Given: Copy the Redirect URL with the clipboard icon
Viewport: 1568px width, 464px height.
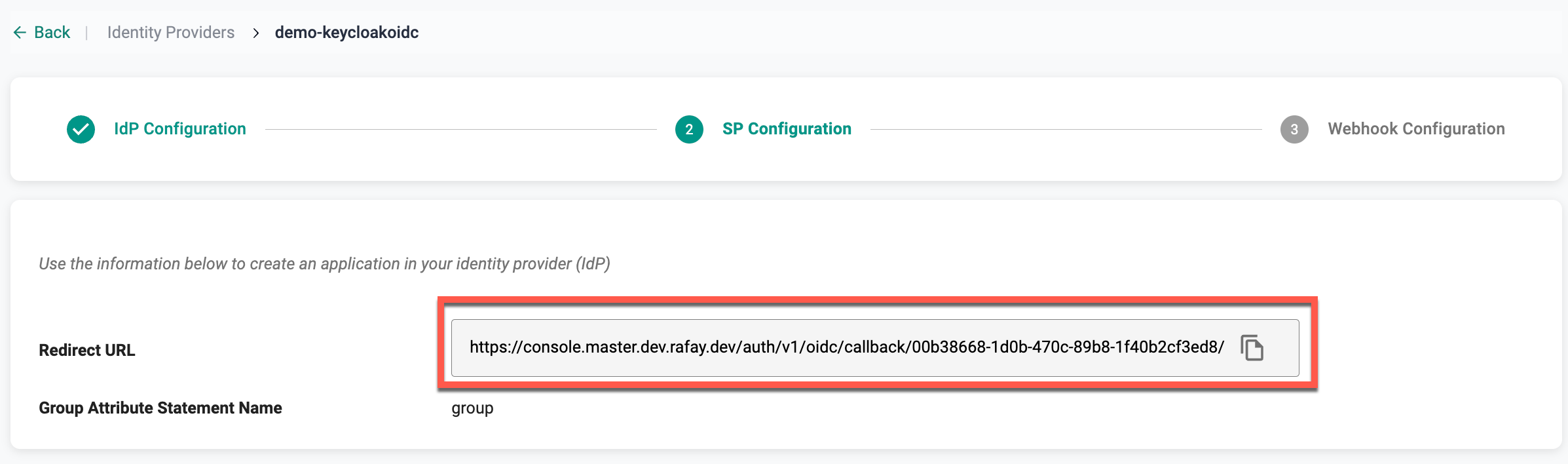Looking at the screenshot, I should point(1252,347).
